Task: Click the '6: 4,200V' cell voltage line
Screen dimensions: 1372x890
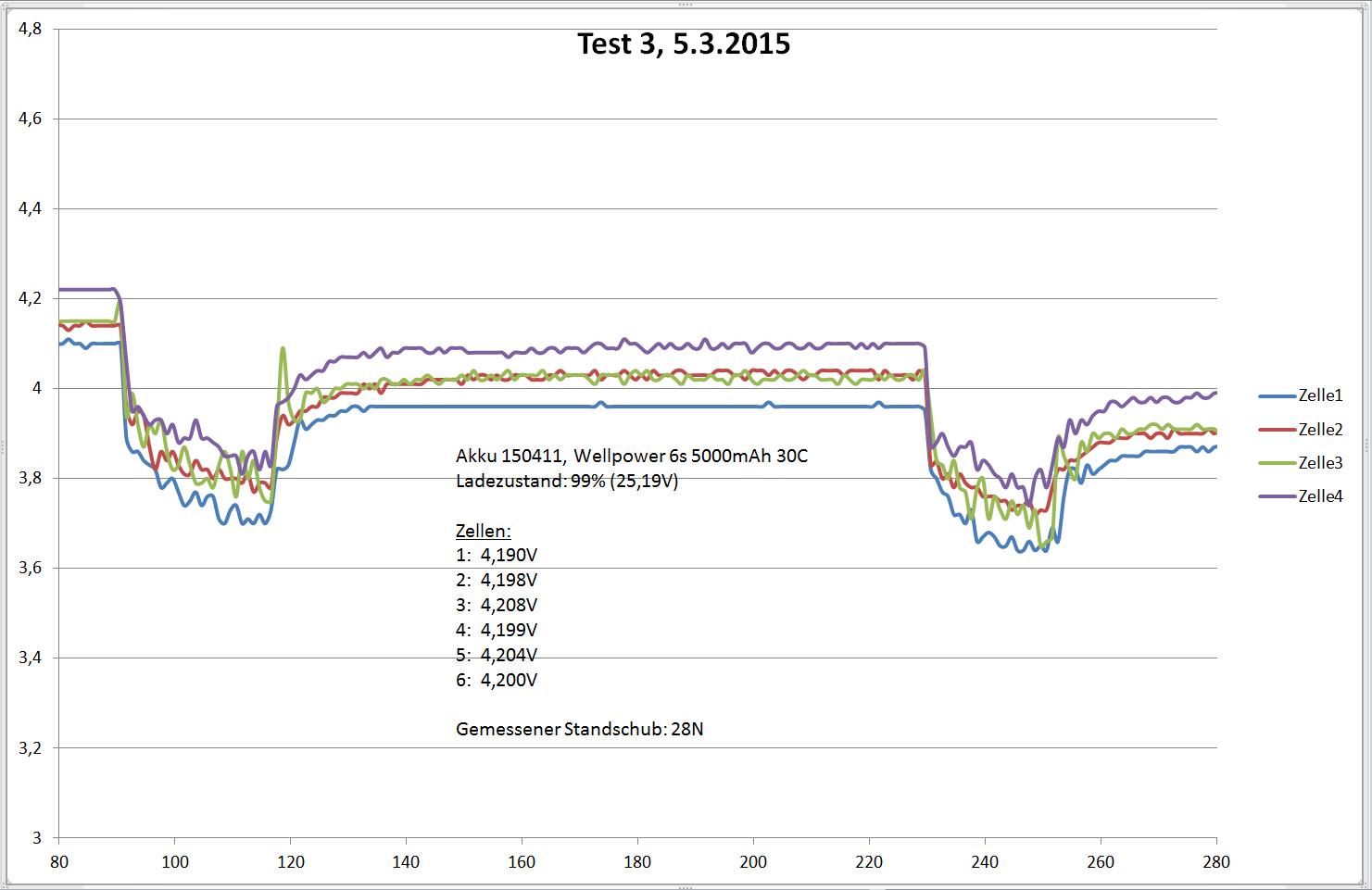Action: pos(497,680)
